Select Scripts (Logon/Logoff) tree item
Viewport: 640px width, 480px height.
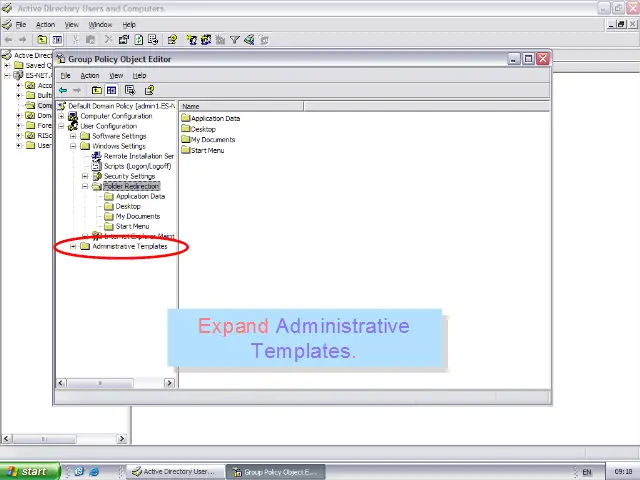tap(138, 166)
